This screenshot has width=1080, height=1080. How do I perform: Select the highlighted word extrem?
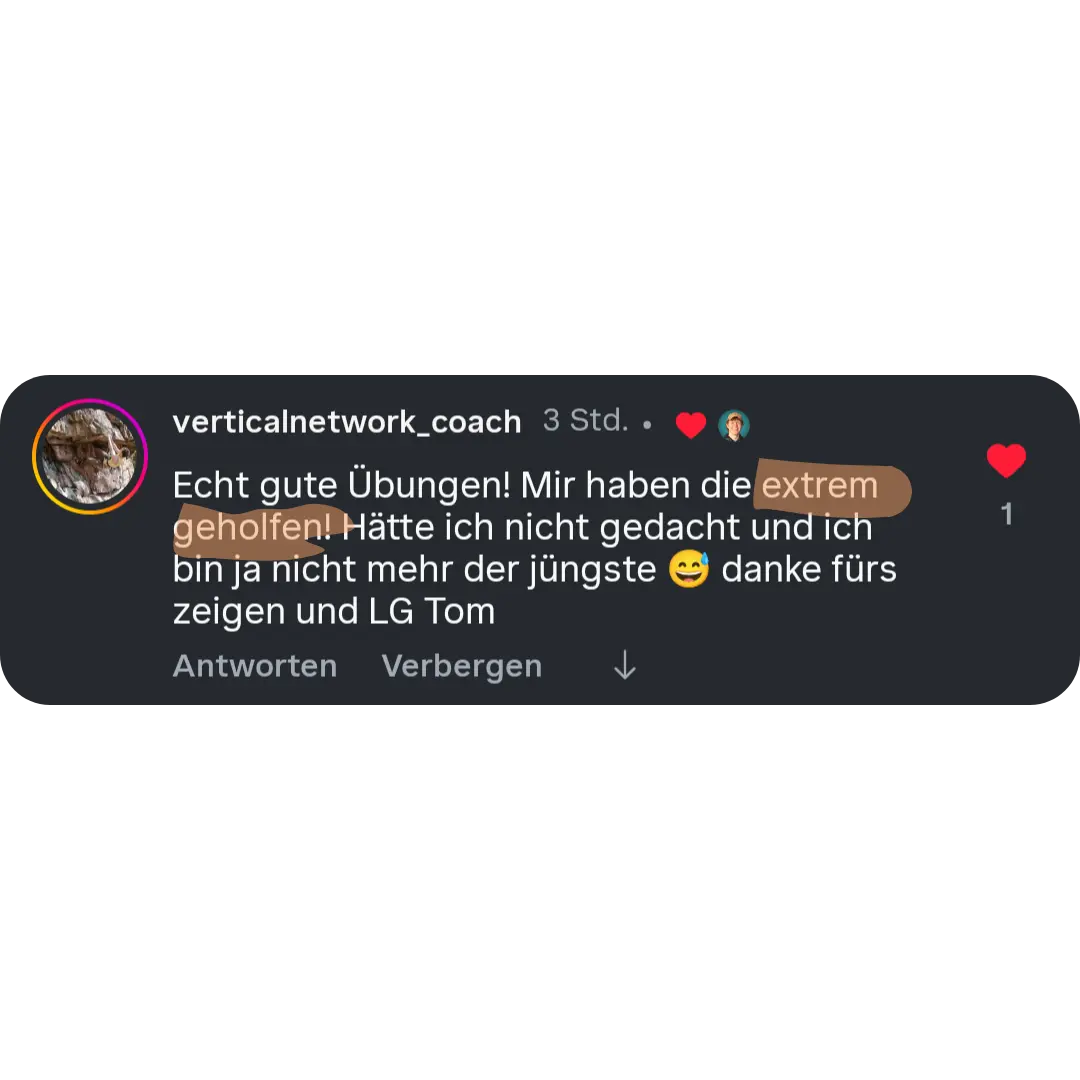click(820, 486)
